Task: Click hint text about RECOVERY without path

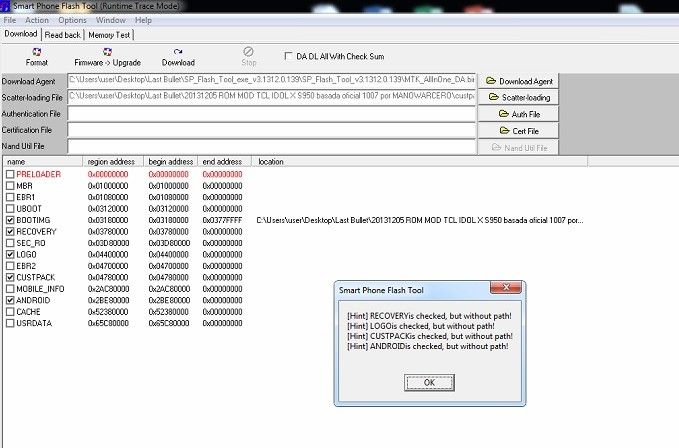Action: pos(429,316)
